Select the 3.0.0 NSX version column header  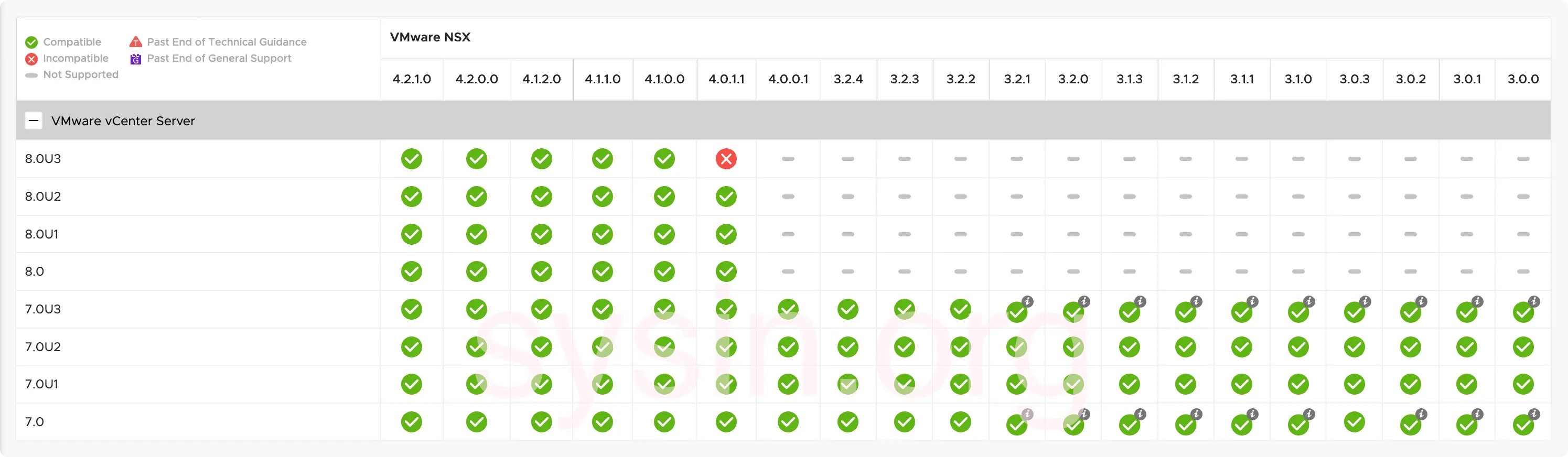1523,79
